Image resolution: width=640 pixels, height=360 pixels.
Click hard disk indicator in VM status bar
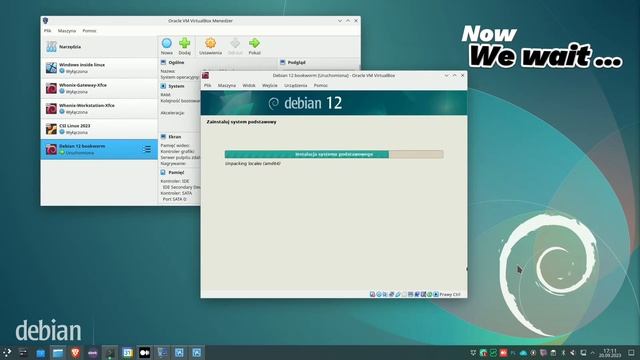[372, 294]
